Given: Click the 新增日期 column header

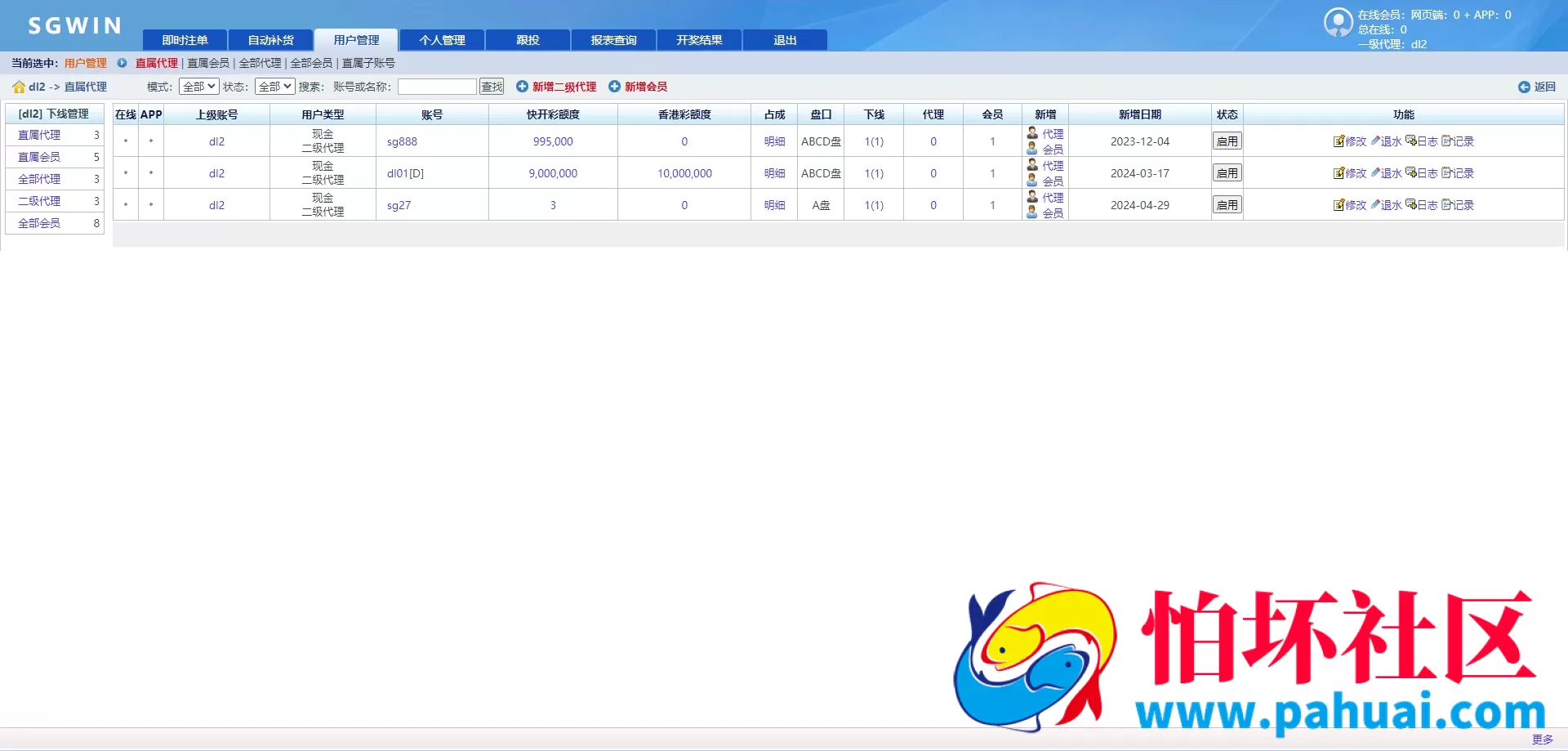Looking at the screenshot, I should [x=1139, y=114].
